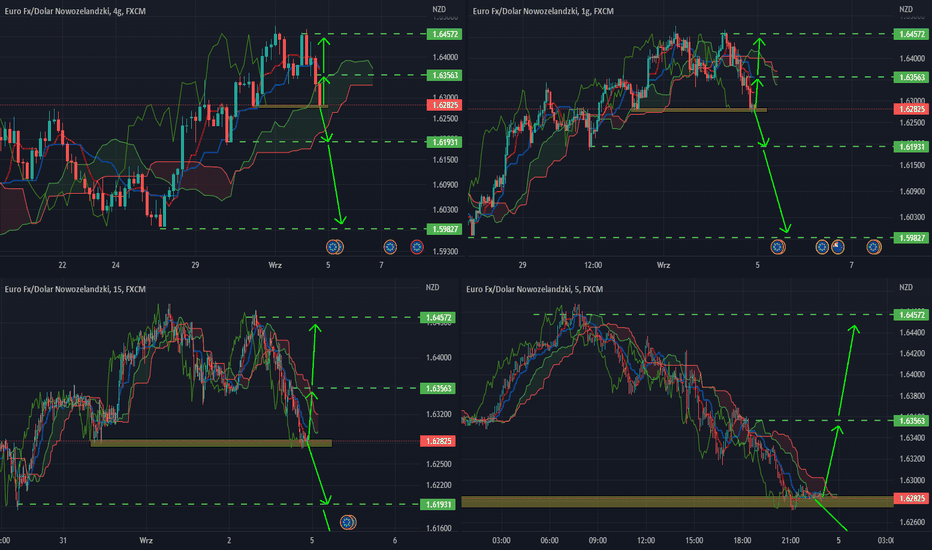This screenshot has height=550, width=932.
Task: Open the NZD currency selector on 1g chart
Action: pyautogui.click(x=906, y=10)
